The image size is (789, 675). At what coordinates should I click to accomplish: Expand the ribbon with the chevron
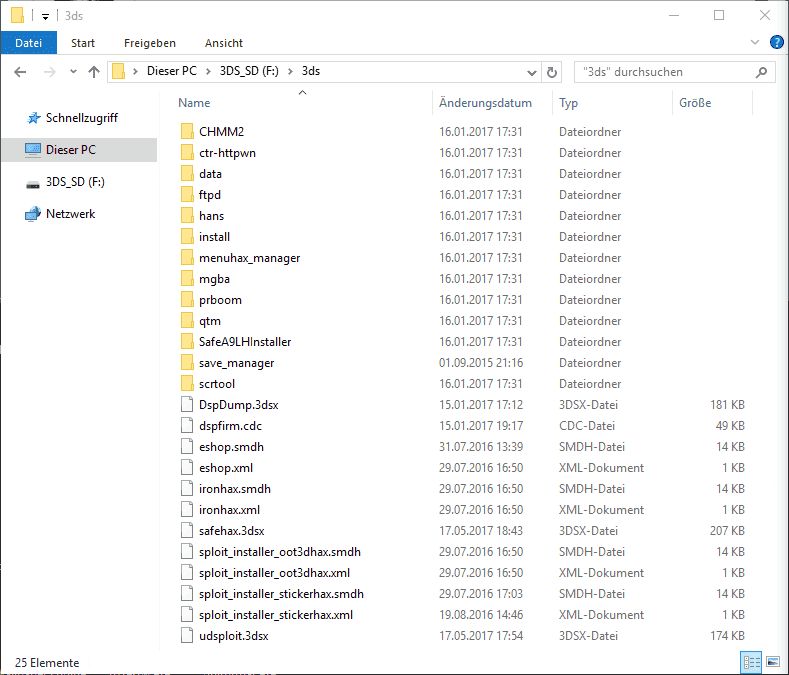tap(755, 42)
